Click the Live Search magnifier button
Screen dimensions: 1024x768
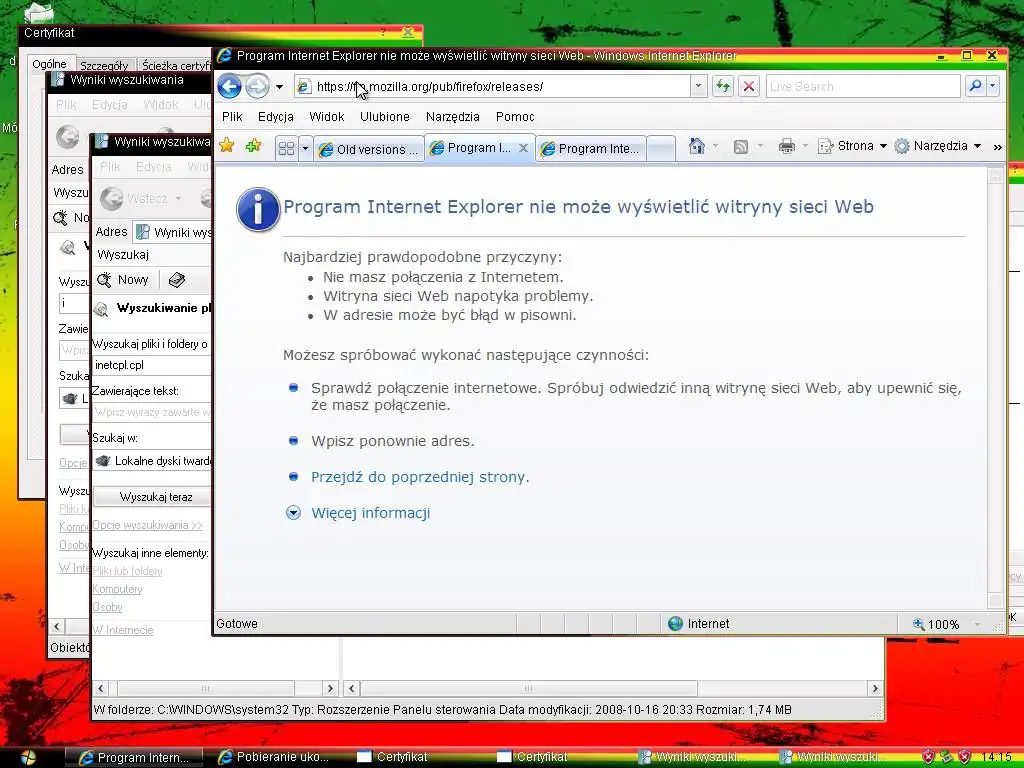pyautogui.click(x=975, y=86)
